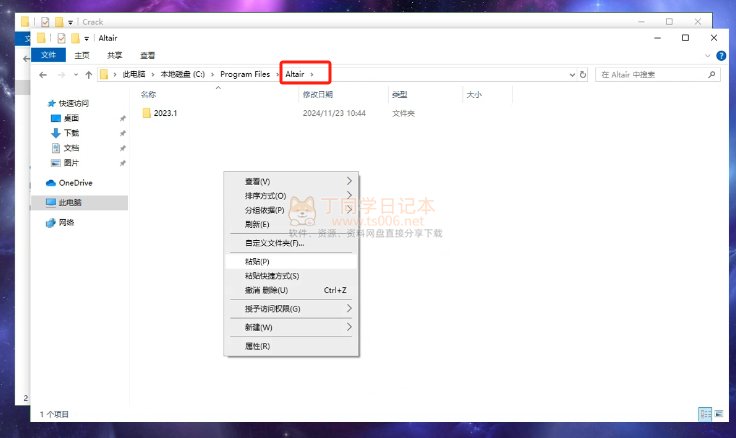Click the folder icon in Altair title bar

[41, 38]
